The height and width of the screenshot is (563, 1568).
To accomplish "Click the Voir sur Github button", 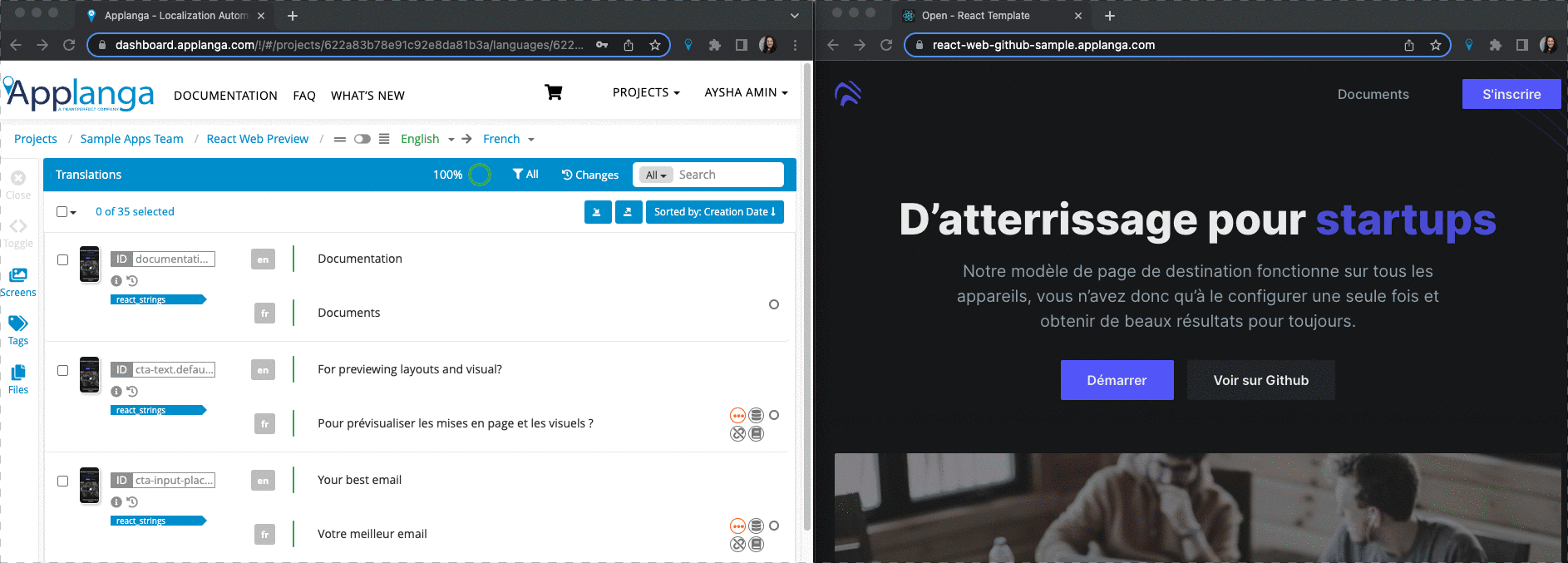I will [x=1260, y=380].
